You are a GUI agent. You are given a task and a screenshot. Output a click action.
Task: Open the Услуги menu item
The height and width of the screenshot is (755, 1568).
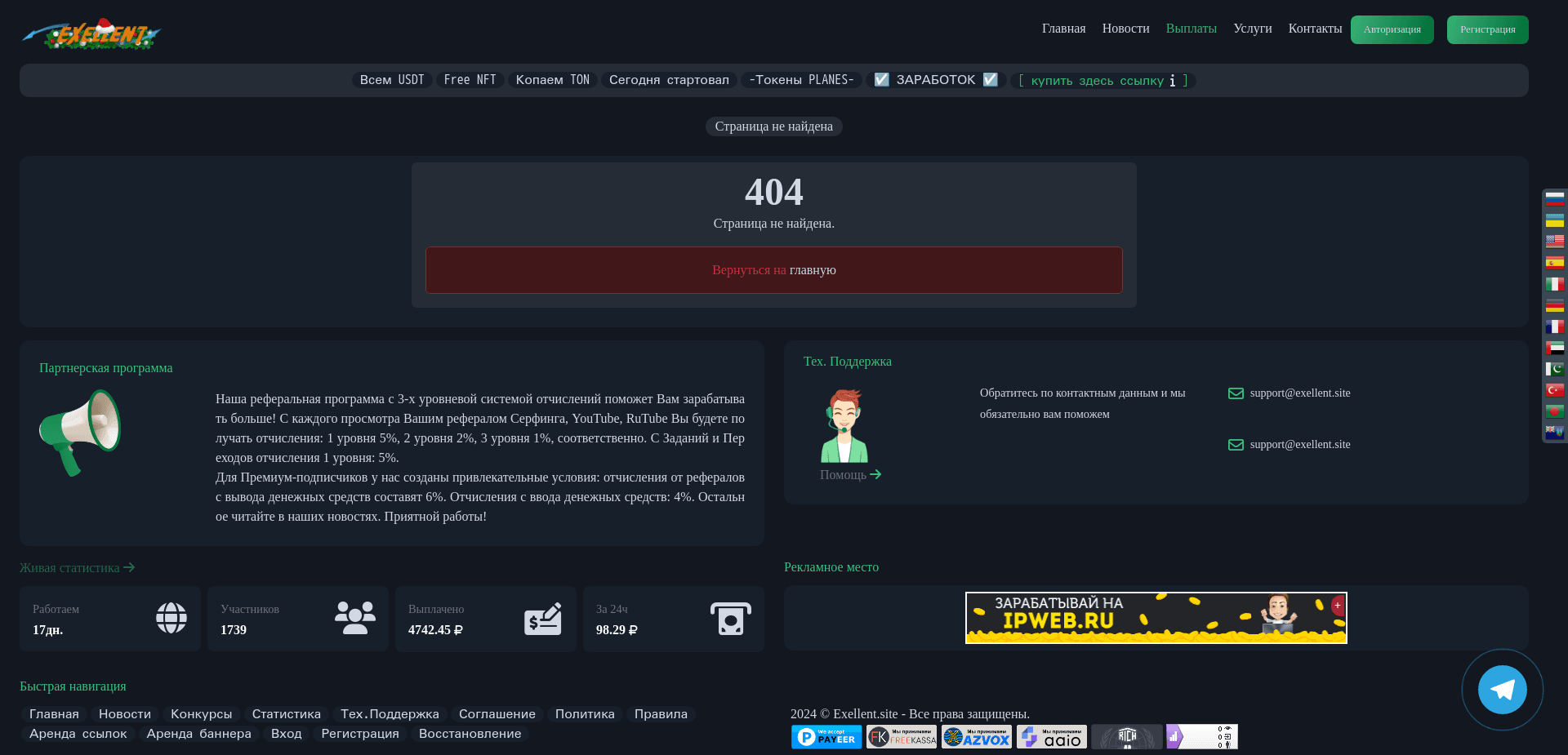tap(1252, 29)
